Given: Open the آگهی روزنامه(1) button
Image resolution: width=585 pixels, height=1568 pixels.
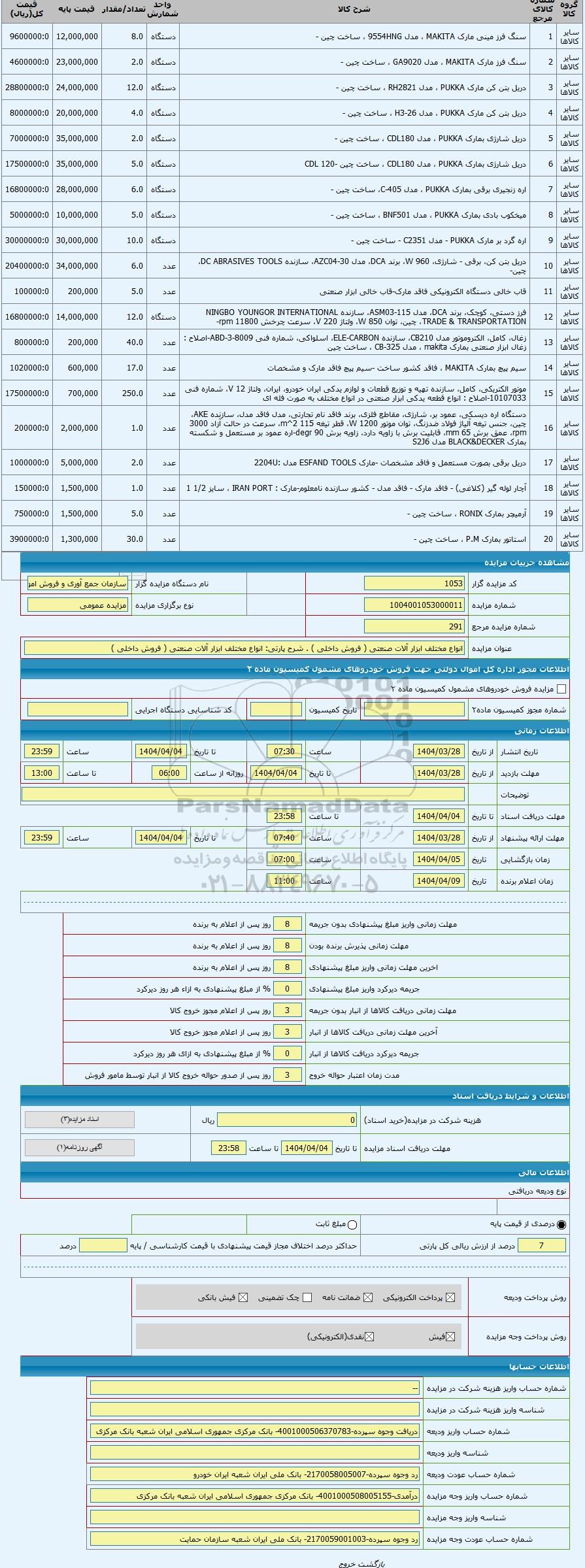Looking at the screenshot, I should tap(80, 1147).
